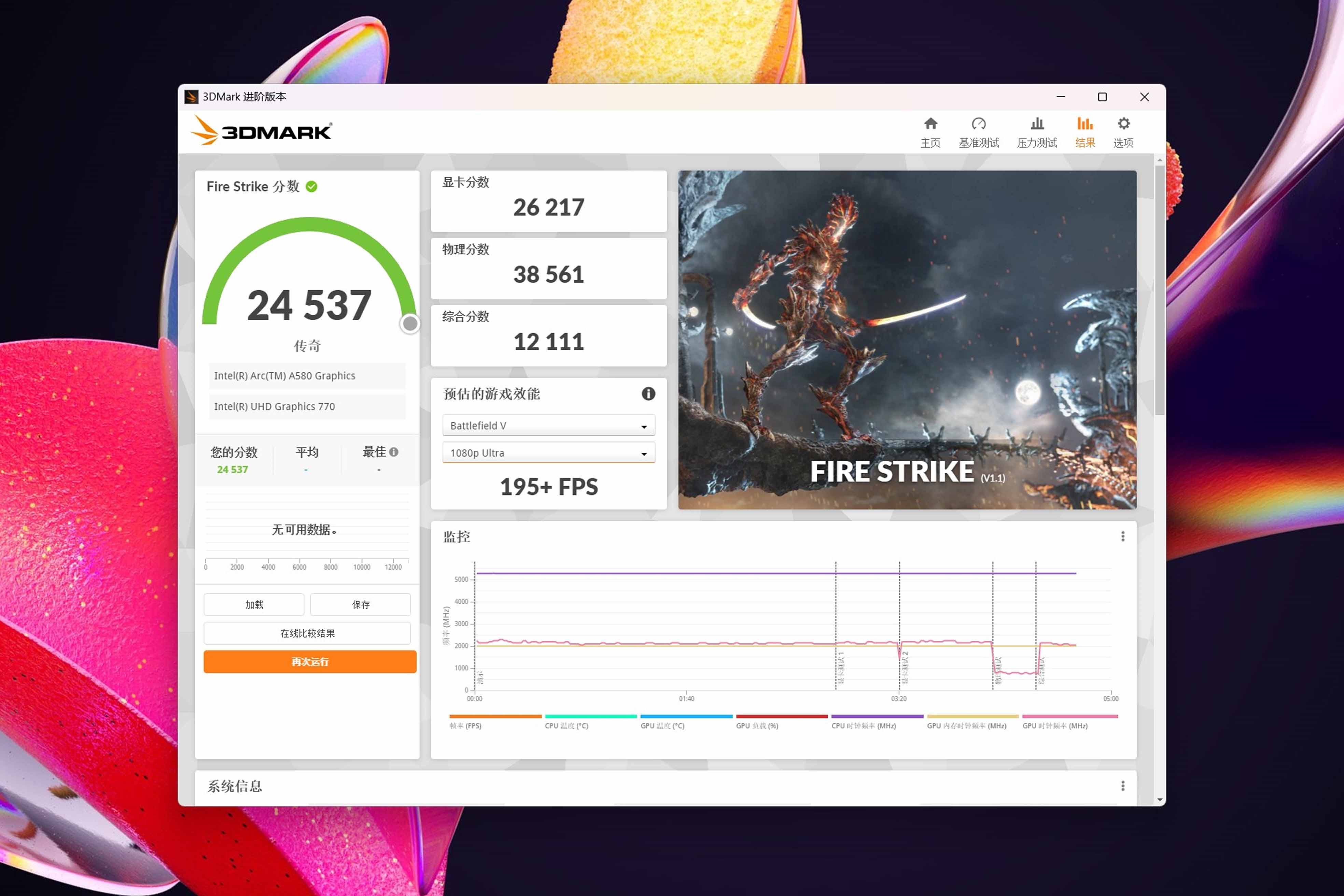Screen dimensions: 1344x896
Task: Click the score gauge end knob
Action: [x=410, y=324]
